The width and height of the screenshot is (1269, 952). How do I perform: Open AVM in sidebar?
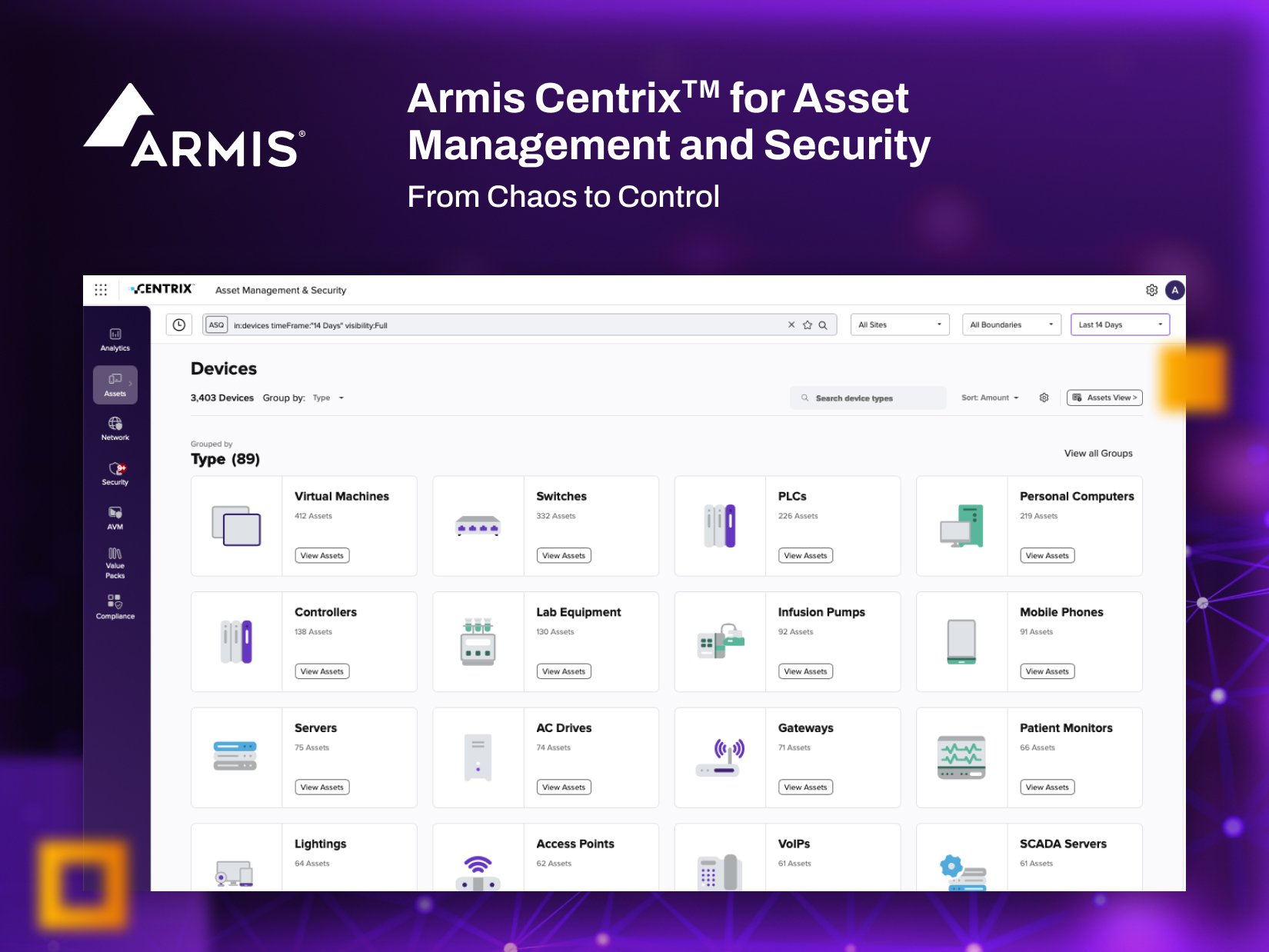point(115,518)
